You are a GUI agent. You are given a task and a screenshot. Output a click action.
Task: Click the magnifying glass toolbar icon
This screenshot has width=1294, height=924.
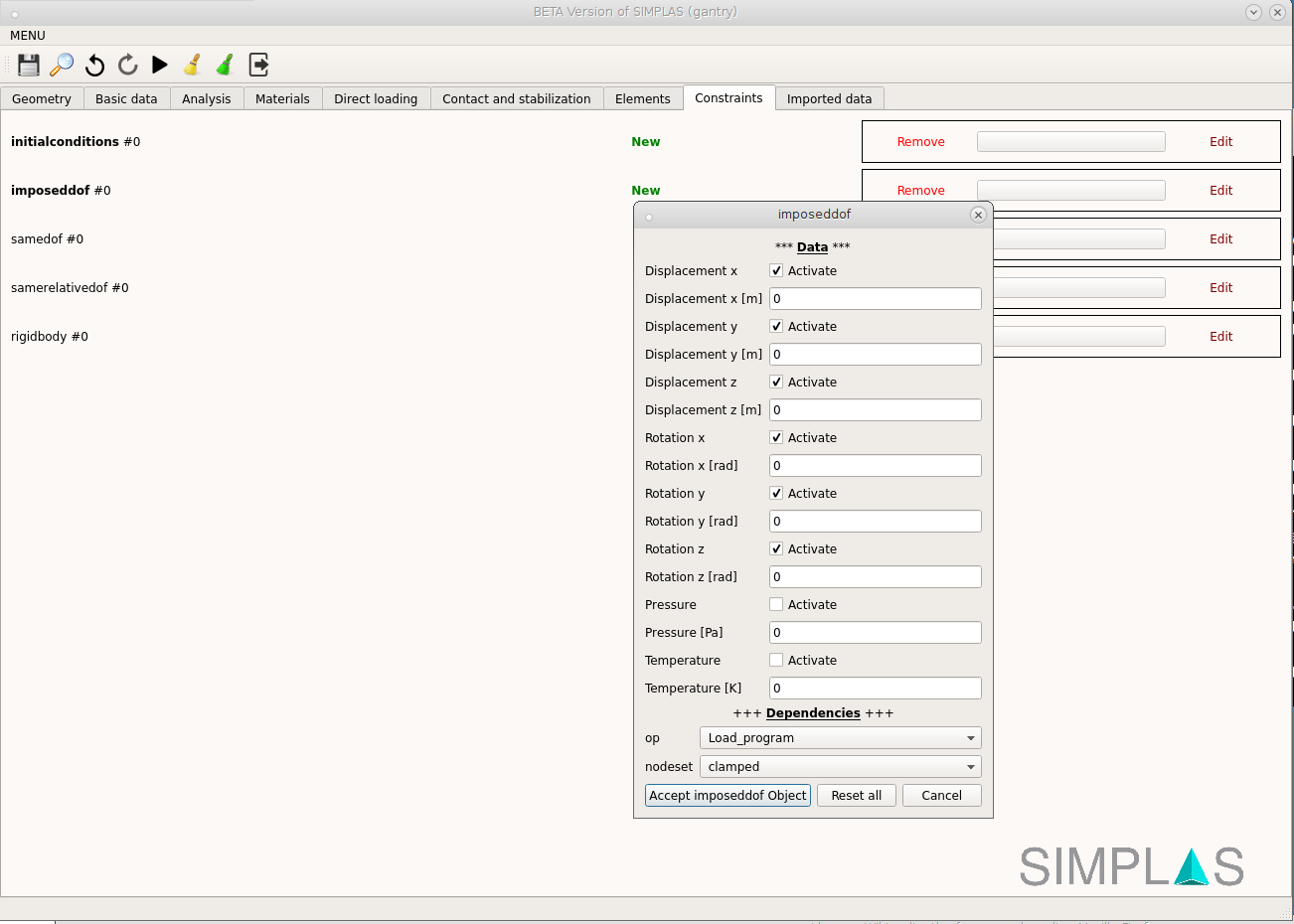click(62, 66)
